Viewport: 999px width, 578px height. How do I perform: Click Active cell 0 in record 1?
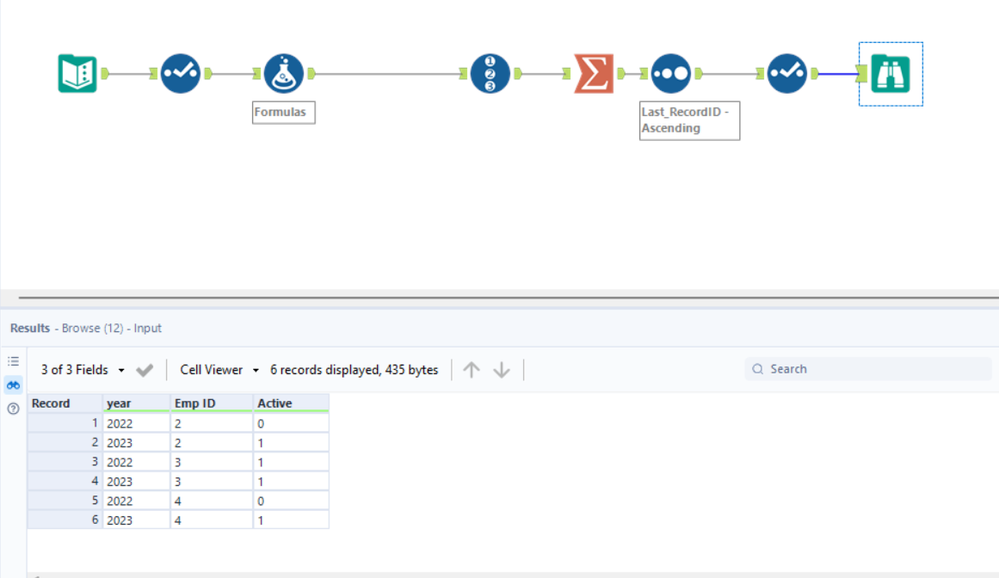(291, 423)
